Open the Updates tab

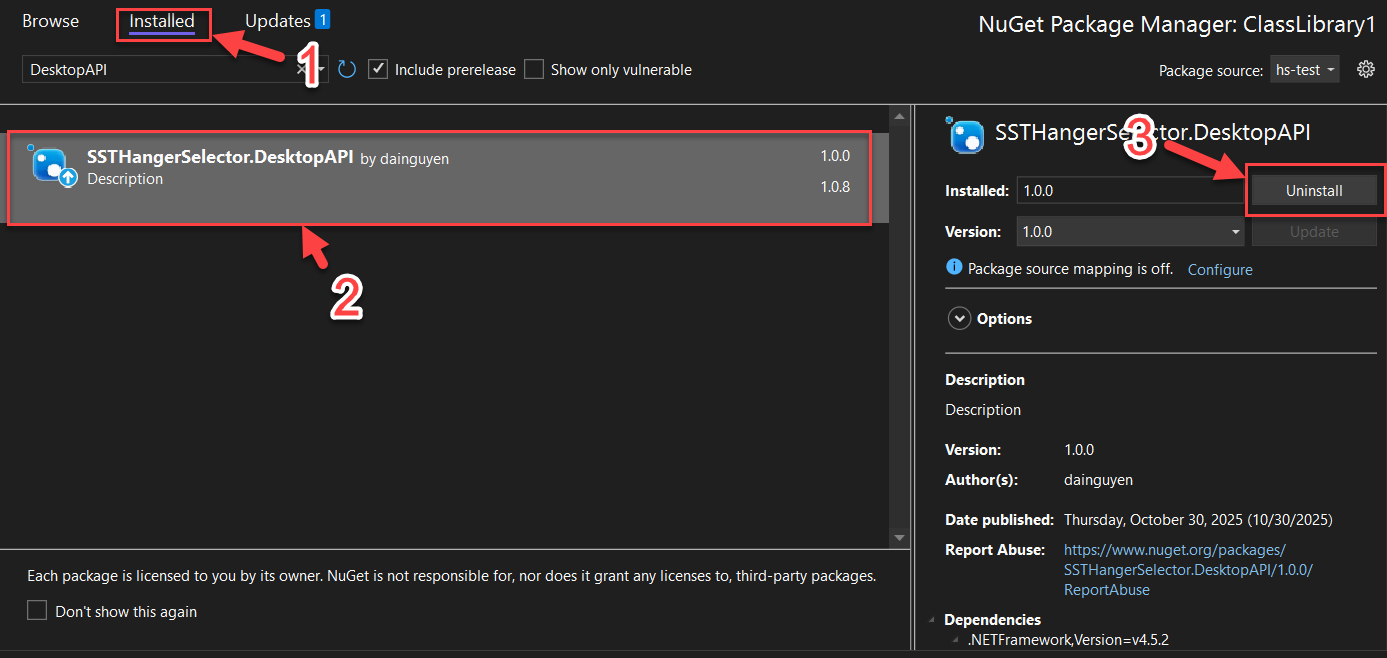277,19
